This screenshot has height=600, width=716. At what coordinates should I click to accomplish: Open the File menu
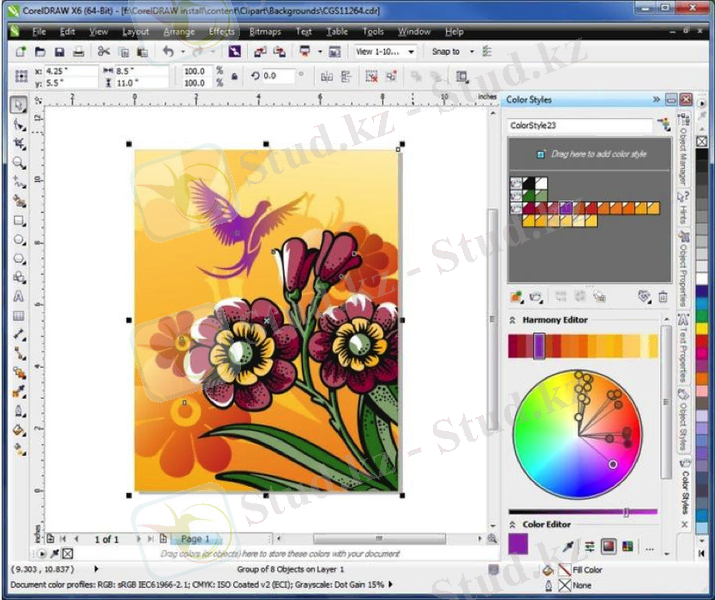tap(39, 32)
